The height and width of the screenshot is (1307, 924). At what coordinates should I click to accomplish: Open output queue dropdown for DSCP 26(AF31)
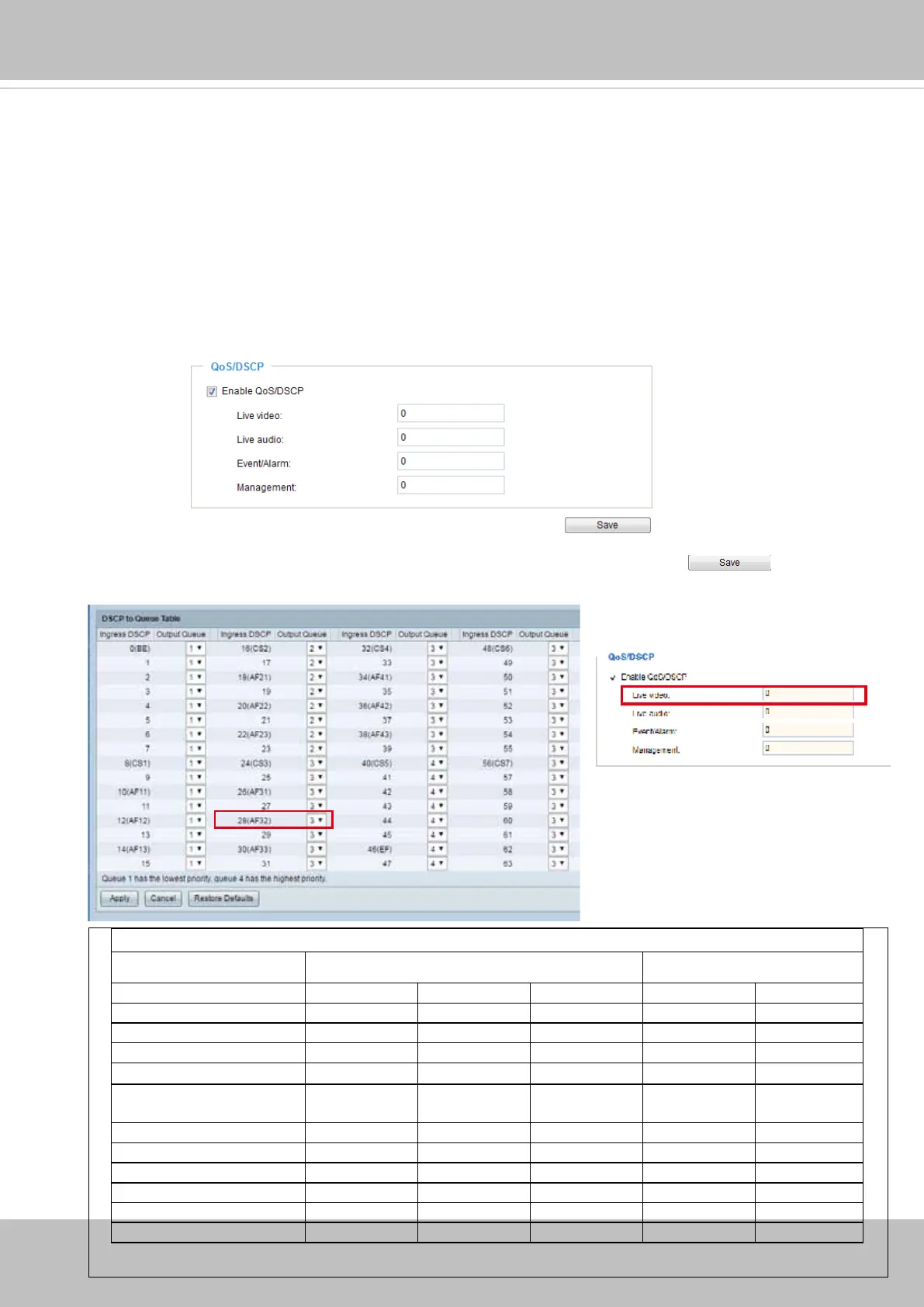point(317,792)
